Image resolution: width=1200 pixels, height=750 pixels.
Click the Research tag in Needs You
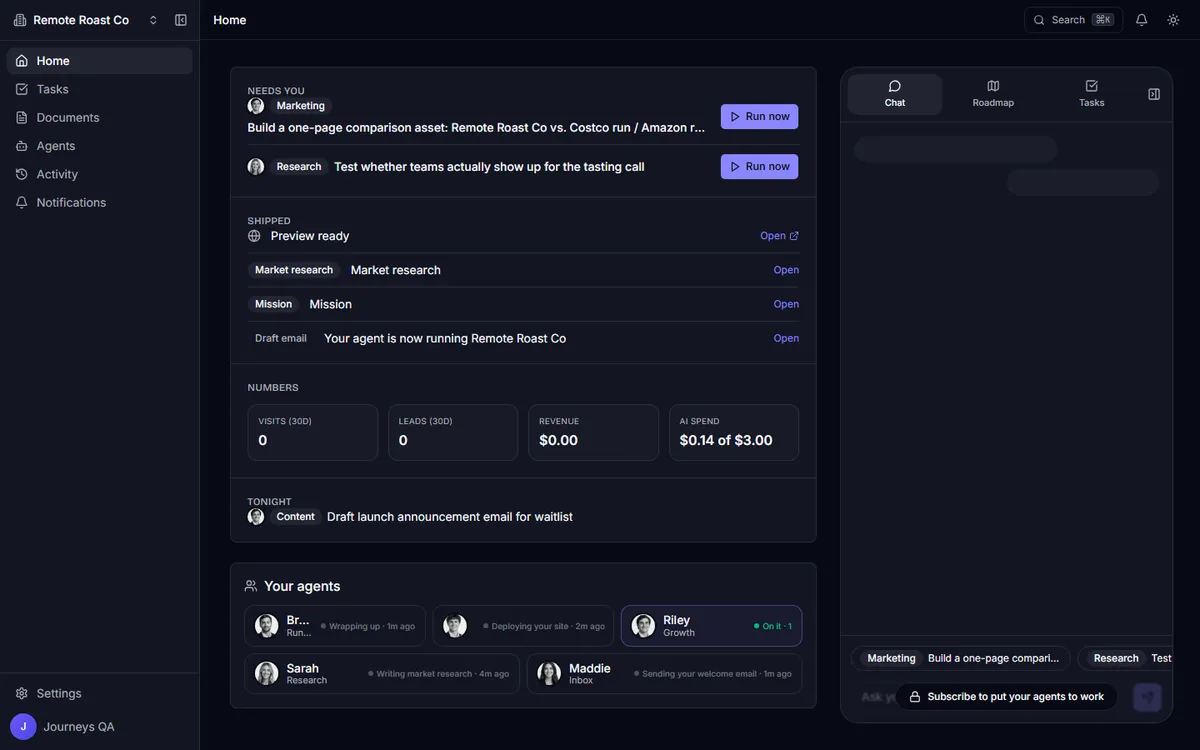[299, 167]
